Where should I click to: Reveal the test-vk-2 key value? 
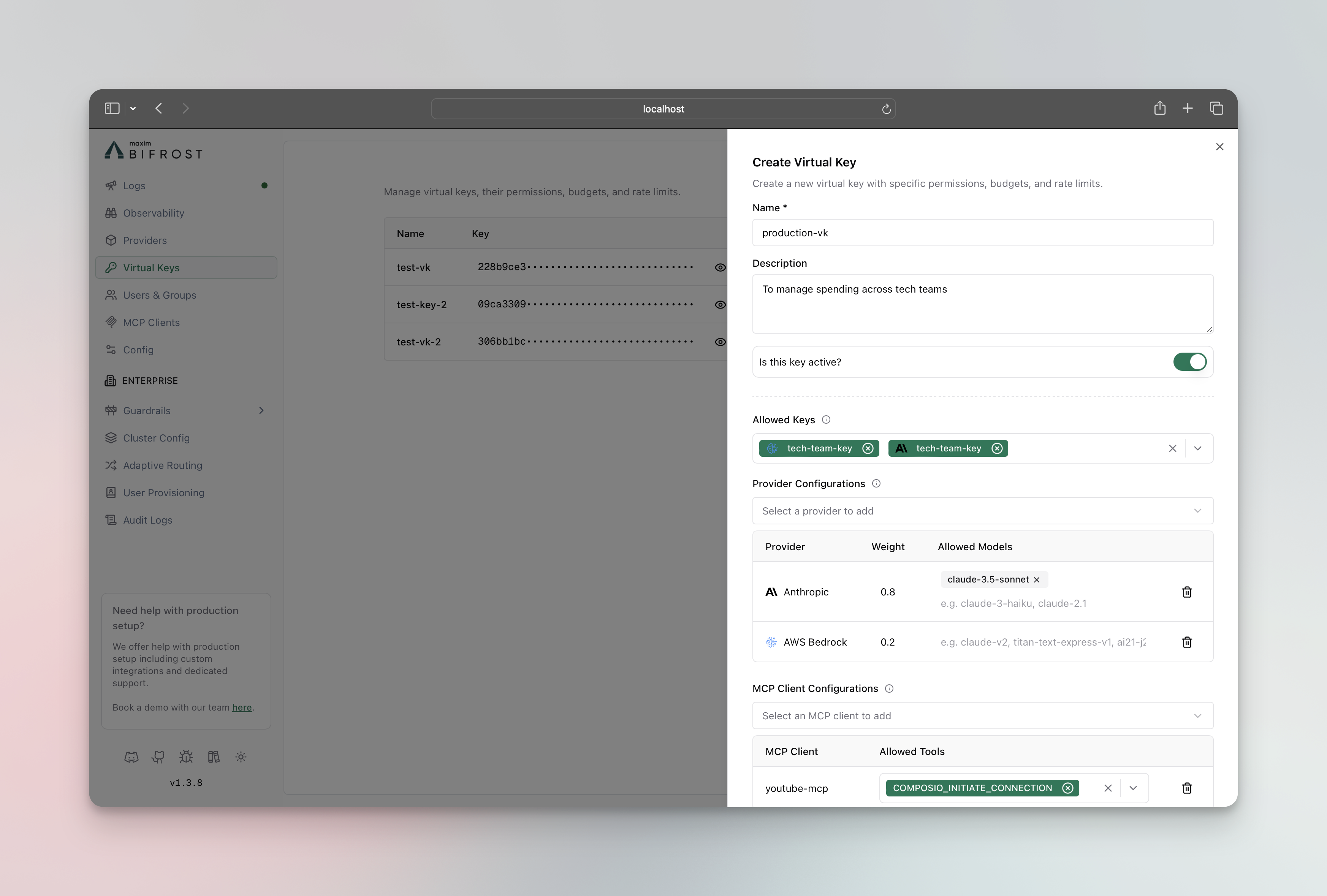[x=720, y=342]
